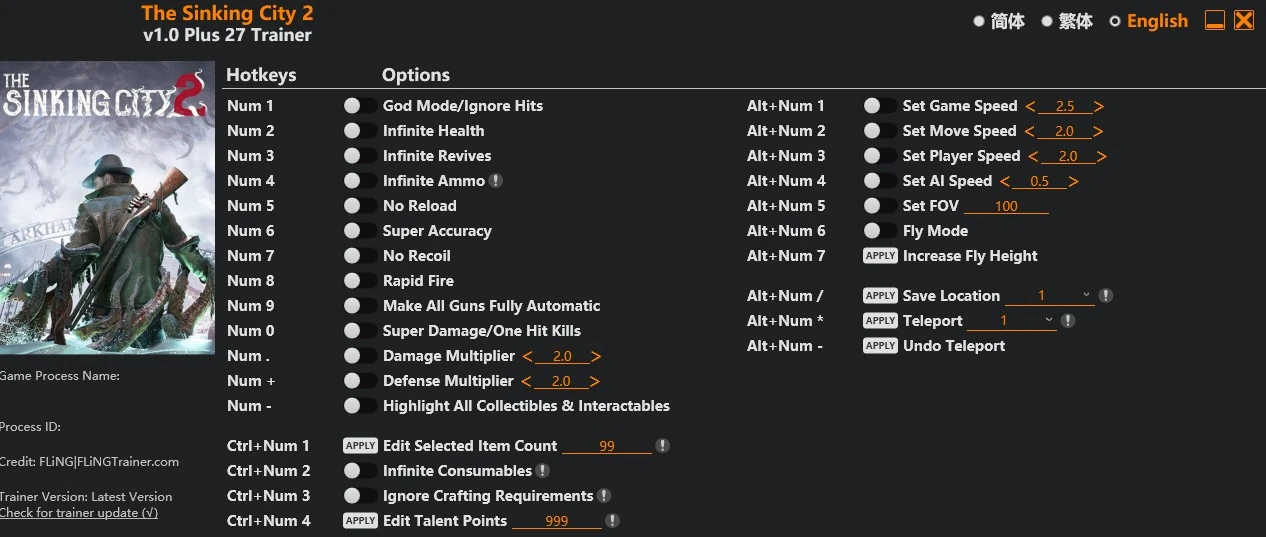Switch language to 简体
1266x537 pixels.
(x=999, y=21)
